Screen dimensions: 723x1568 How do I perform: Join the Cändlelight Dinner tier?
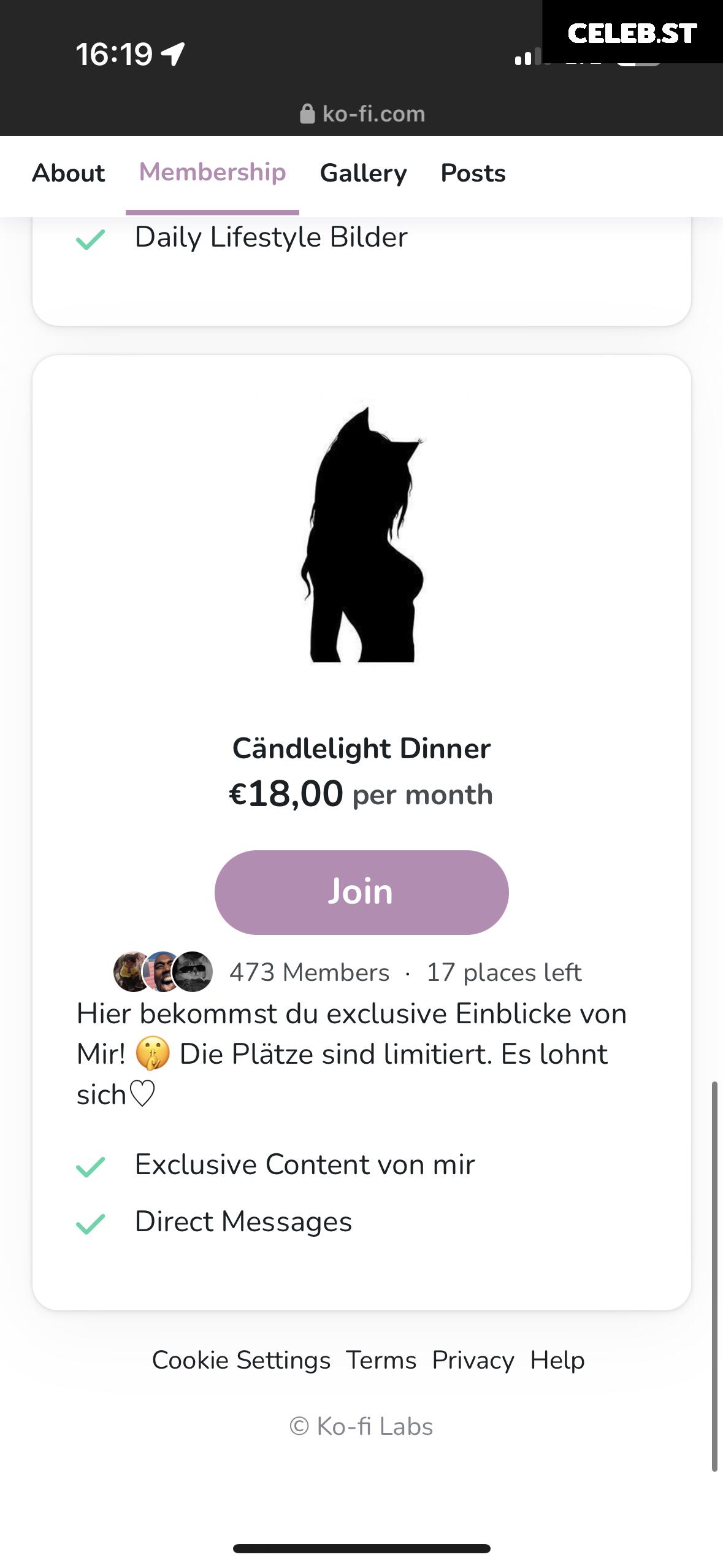point(362,892)
